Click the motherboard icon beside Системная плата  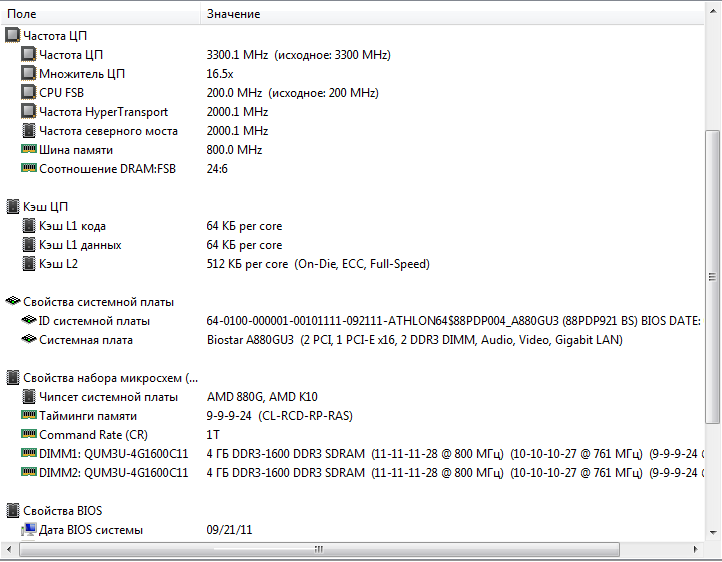click(29, 340)
